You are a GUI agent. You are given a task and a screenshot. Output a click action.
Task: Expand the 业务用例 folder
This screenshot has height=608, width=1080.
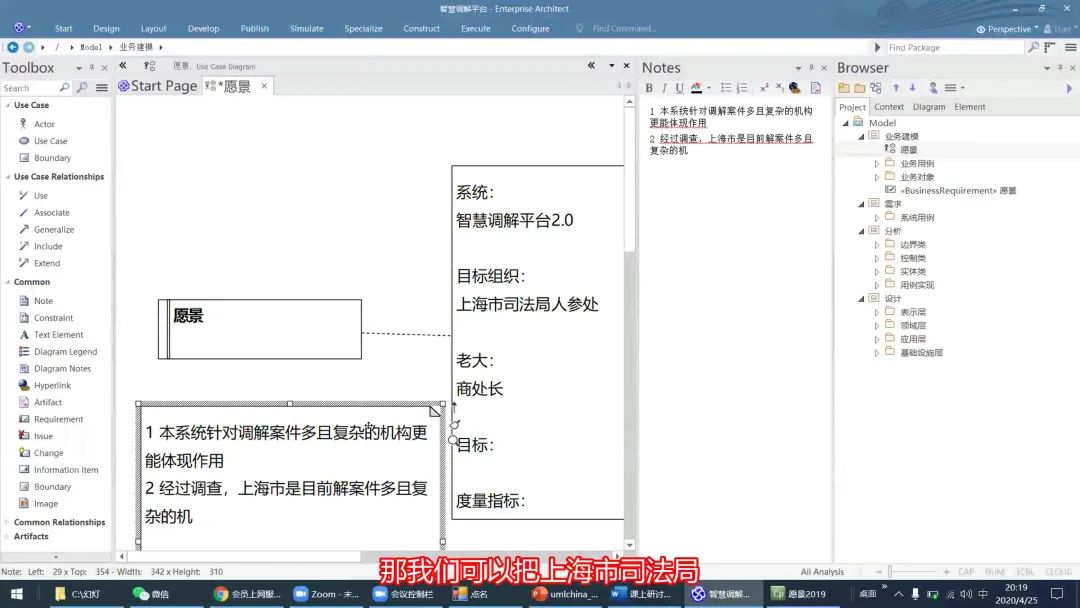877,164
